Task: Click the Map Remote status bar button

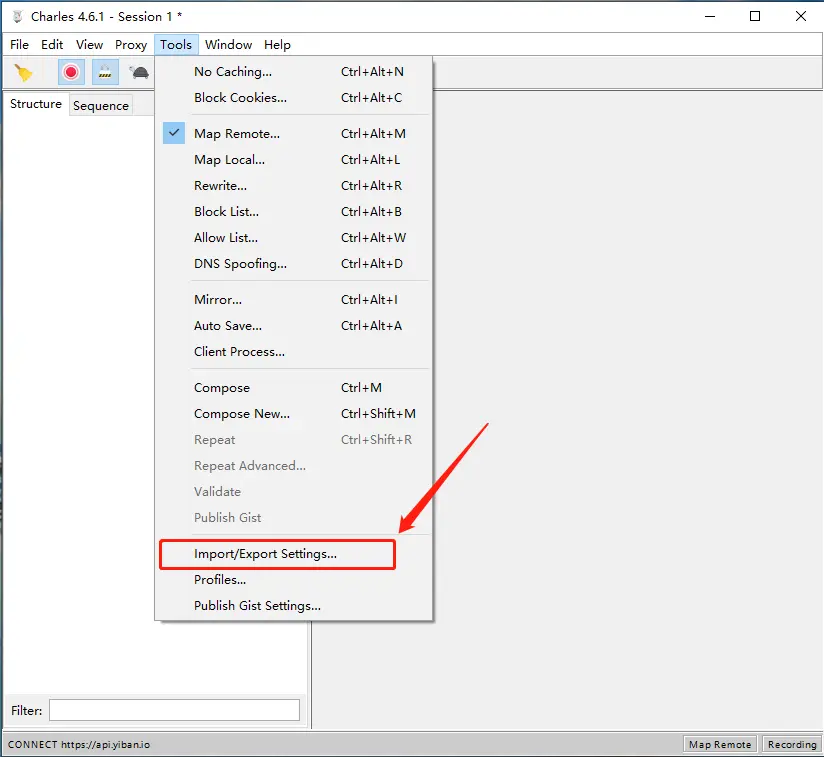Action: pos(720,744)
